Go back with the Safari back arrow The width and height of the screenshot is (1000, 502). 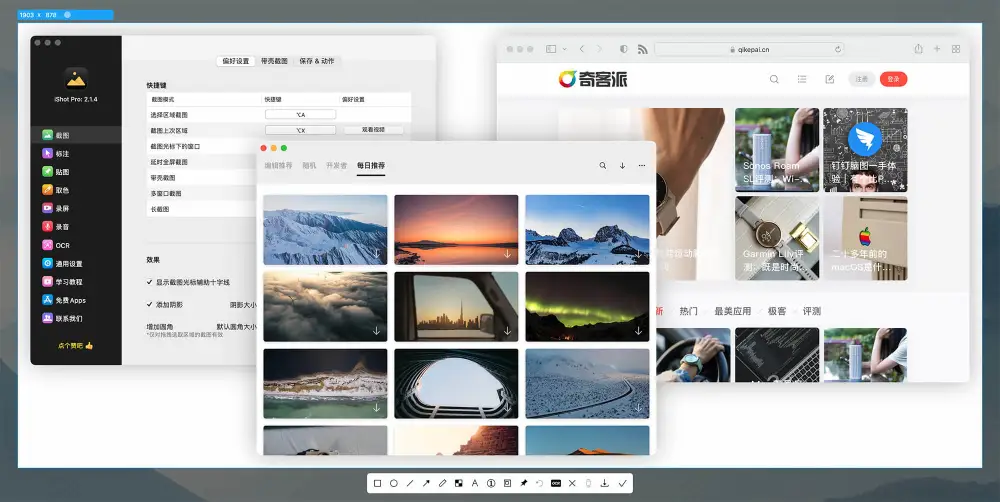tap(582, 49)
